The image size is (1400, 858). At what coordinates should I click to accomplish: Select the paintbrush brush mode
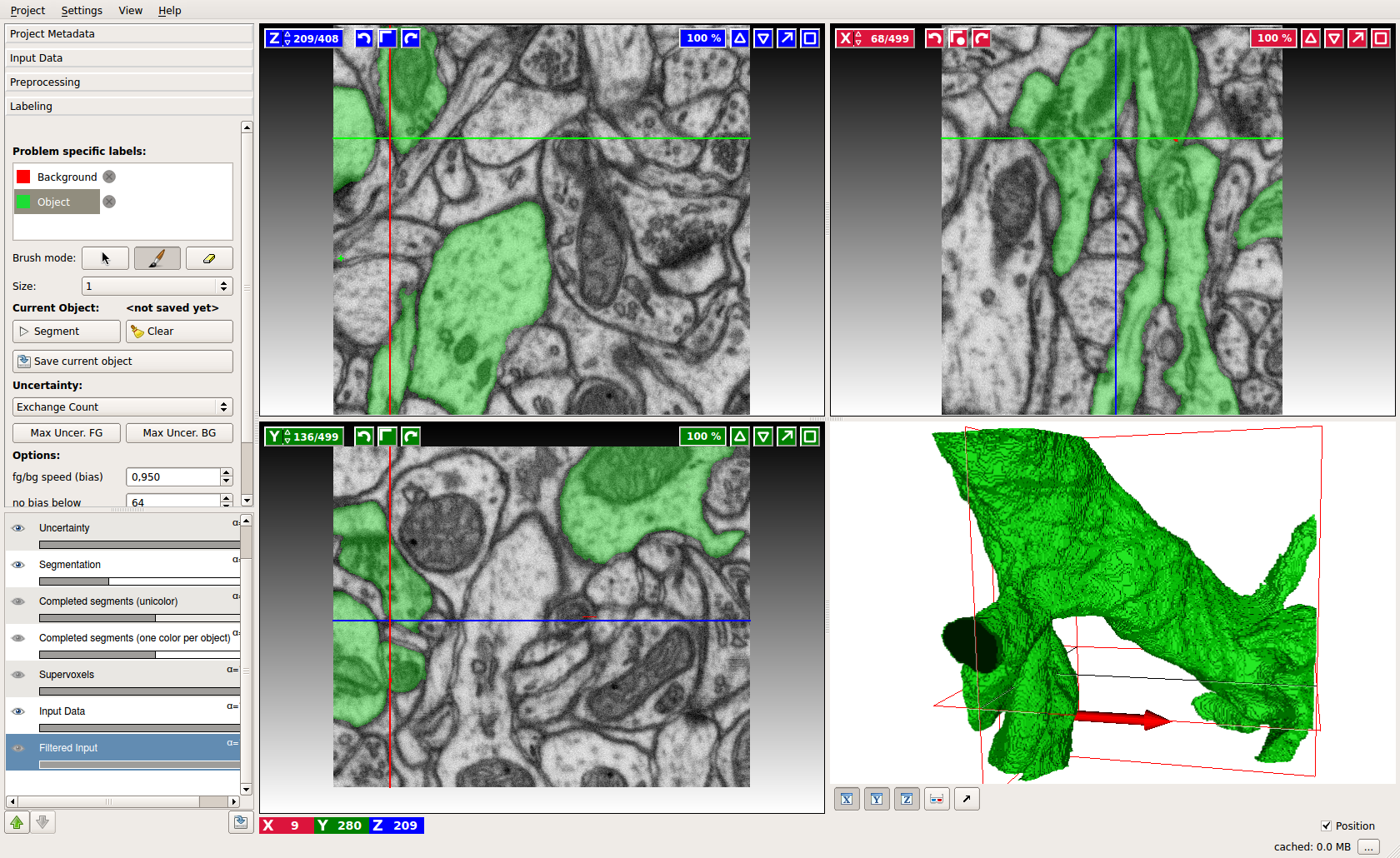(157, 258)
